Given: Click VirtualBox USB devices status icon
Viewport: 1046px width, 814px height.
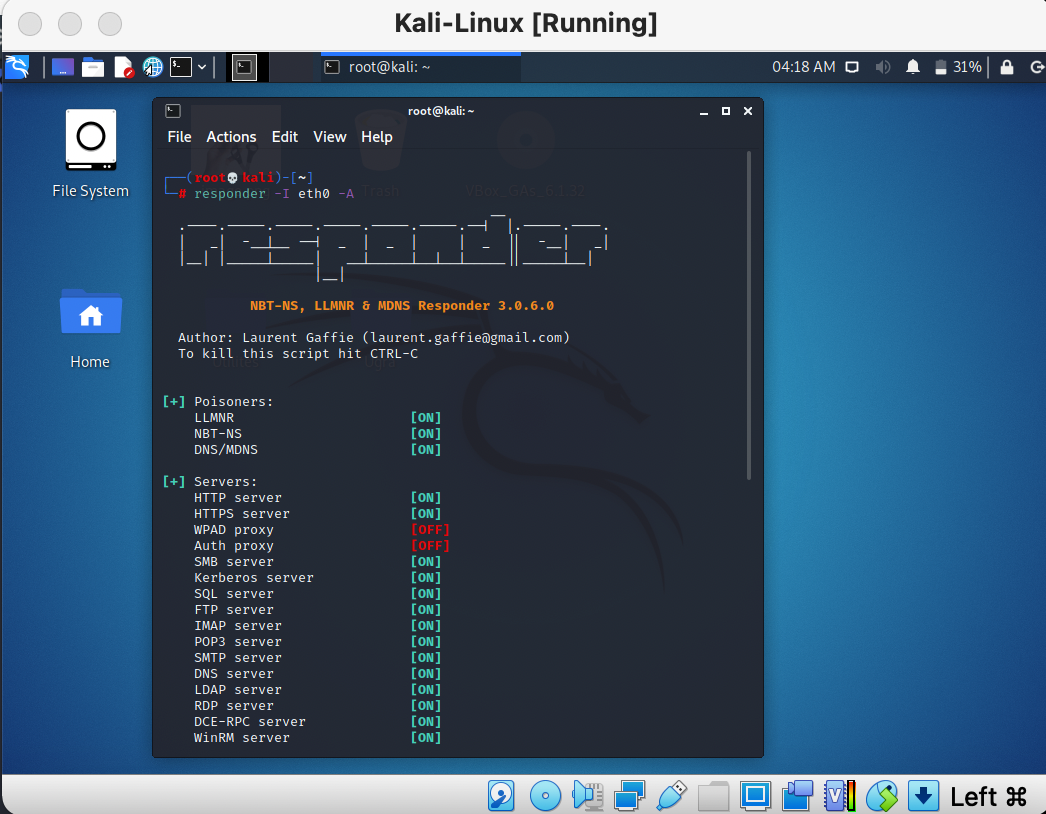Looking at the screenshot, I should coord(671,795).
